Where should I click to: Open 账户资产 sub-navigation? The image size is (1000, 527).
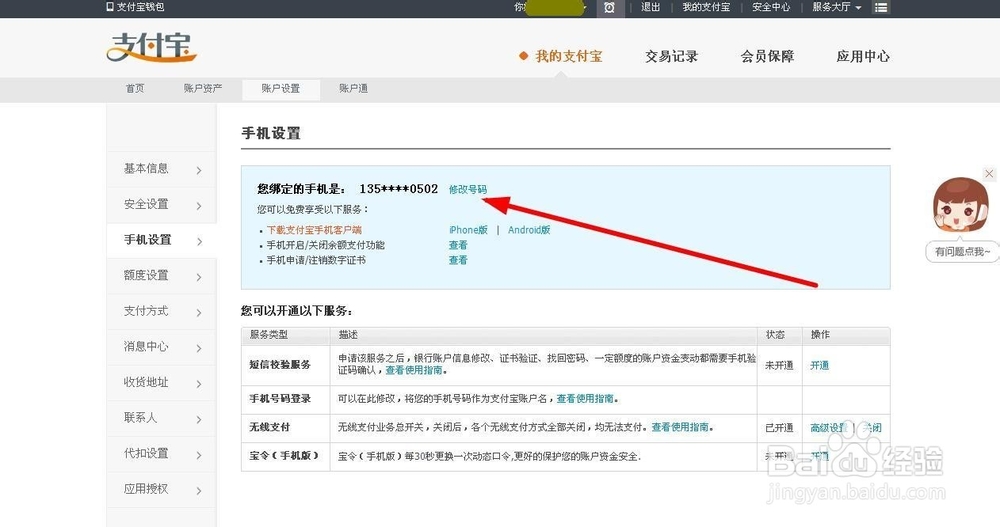(203, 89)
